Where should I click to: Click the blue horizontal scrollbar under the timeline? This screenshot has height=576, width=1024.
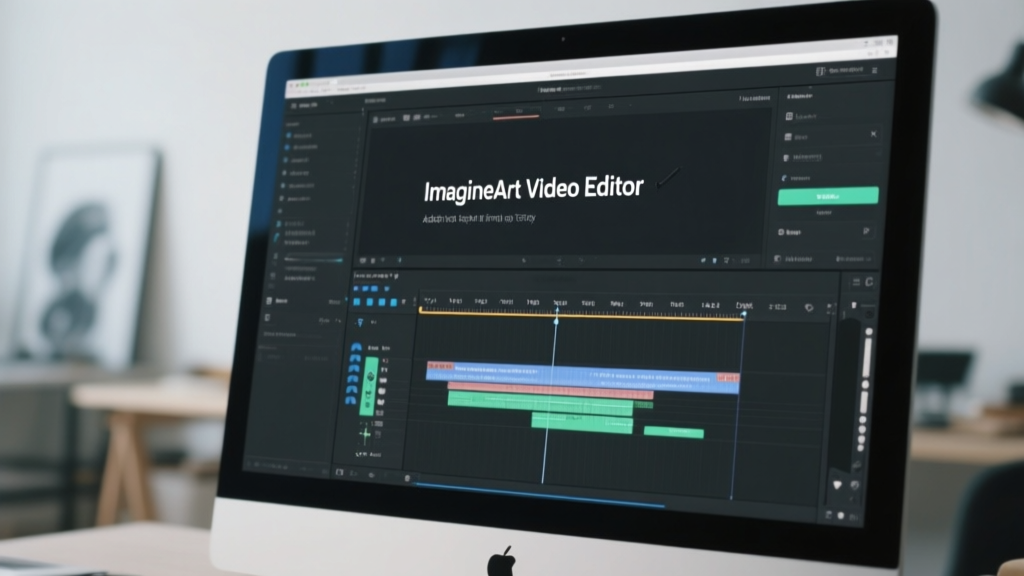tap(539, 495)
